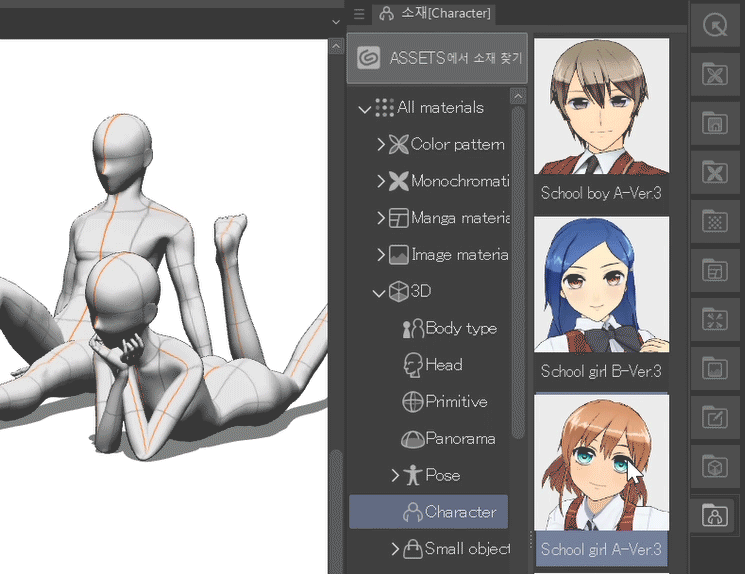Click the Character tab person icon
Viewport: 745px width, 574px height.
386,13
